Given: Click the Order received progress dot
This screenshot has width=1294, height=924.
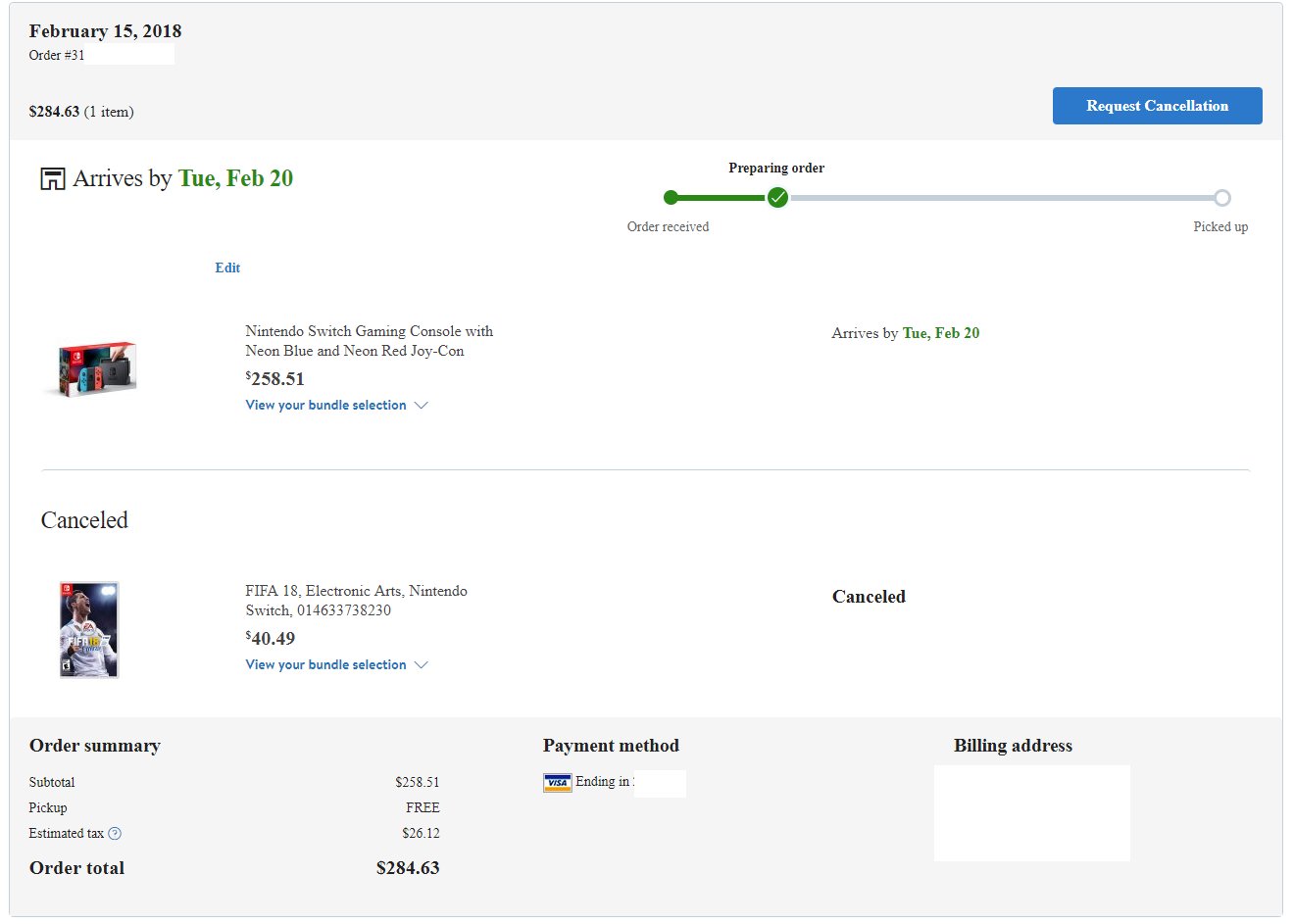Looking at the screenshot, I should tap(671, 198).
